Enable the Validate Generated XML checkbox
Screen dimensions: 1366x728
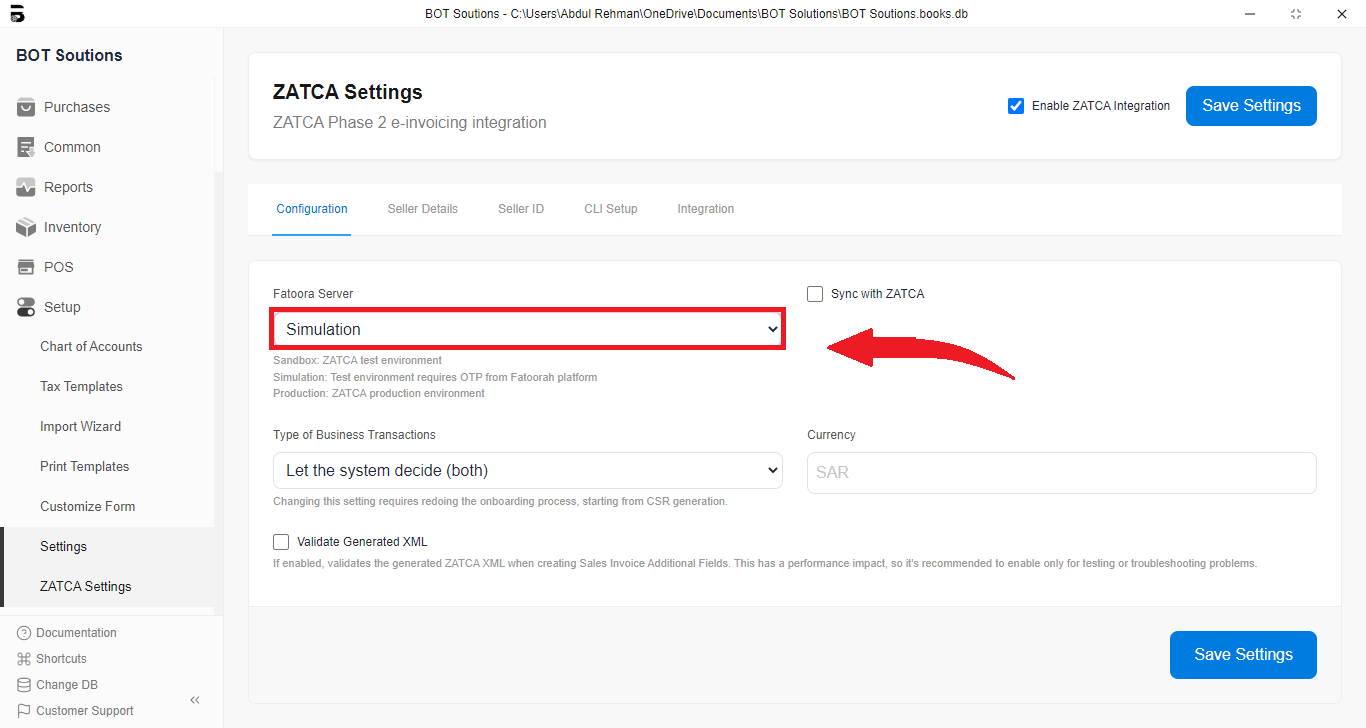click(281, 542)
